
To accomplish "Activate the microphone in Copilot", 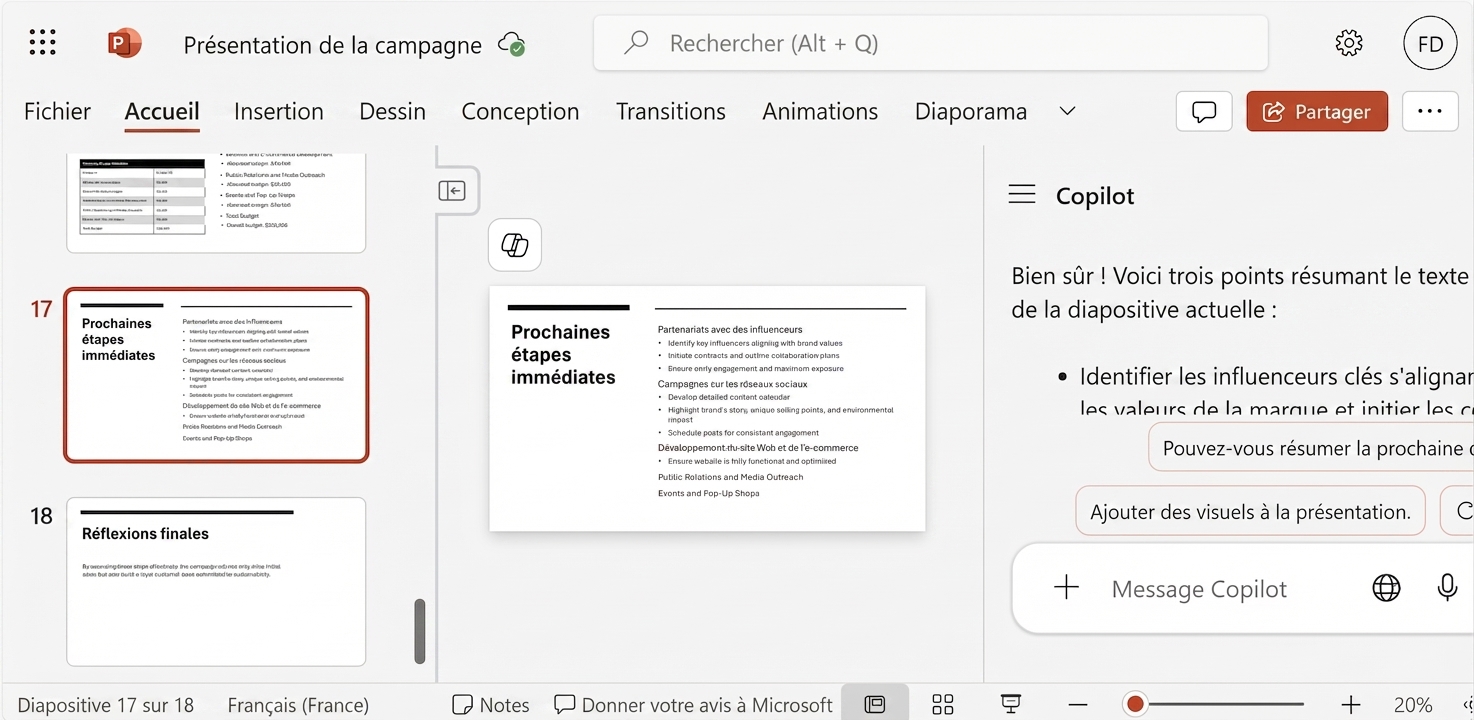I will pos(1447,588).
